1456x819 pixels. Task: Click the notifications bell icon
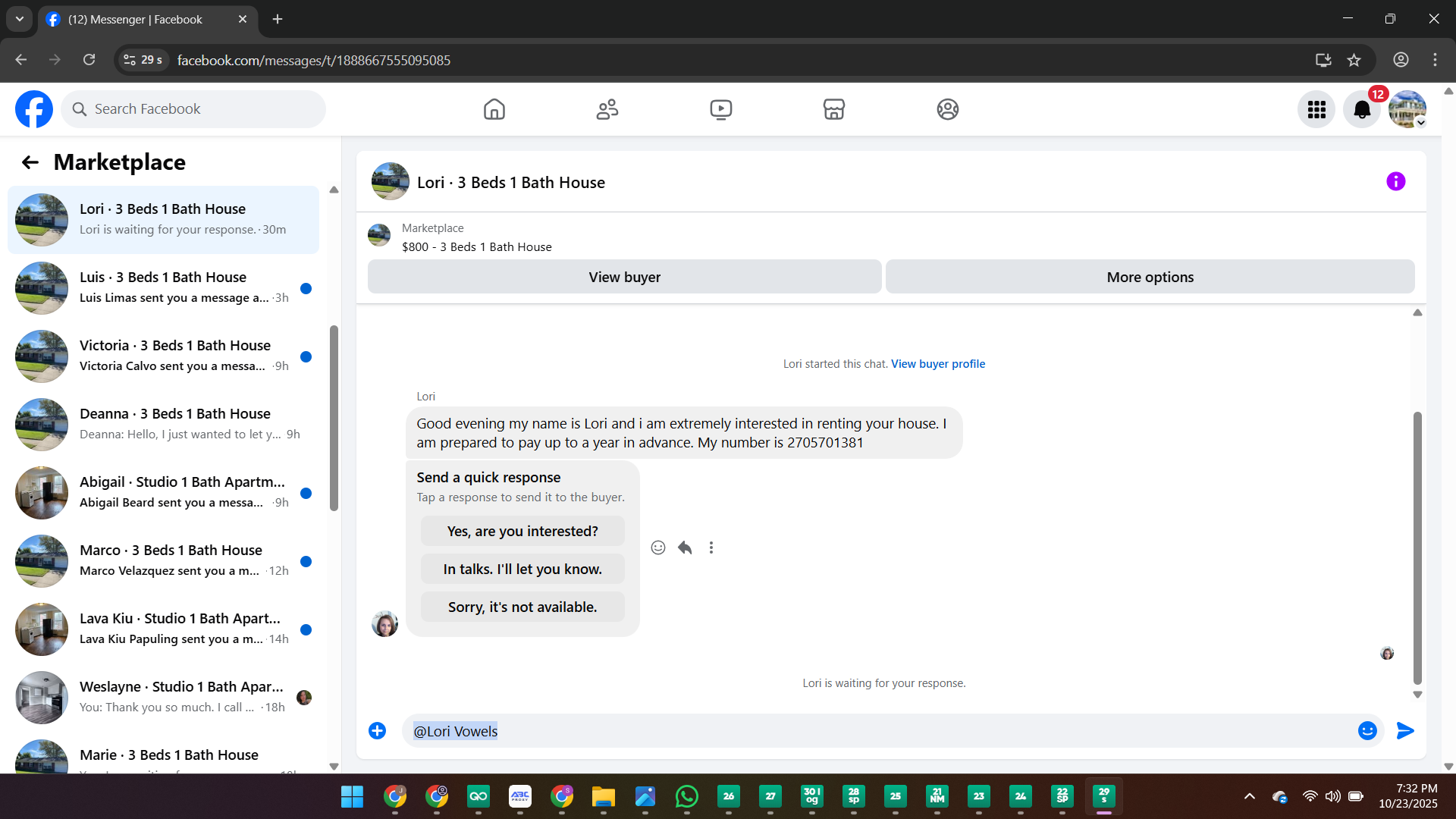coord(1361,110)
